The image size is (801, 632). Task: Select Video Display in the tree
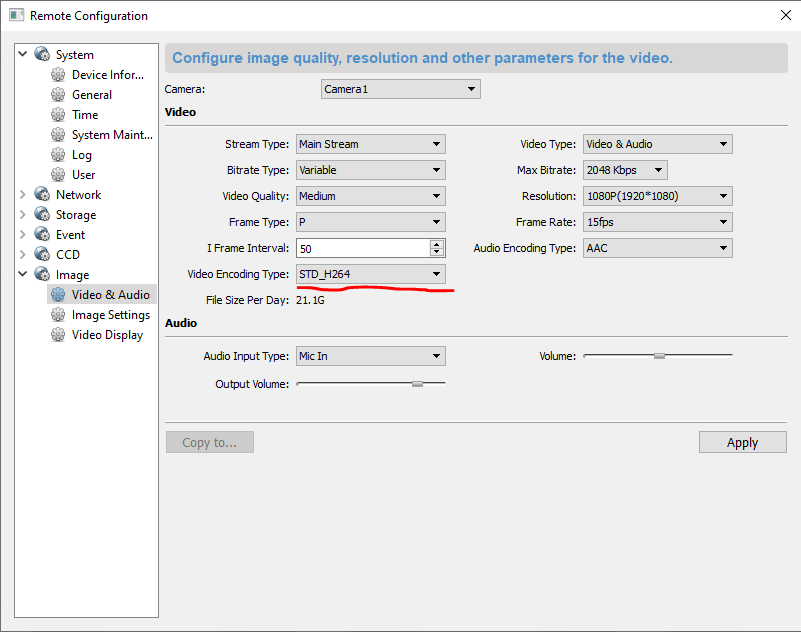(107, 335)
